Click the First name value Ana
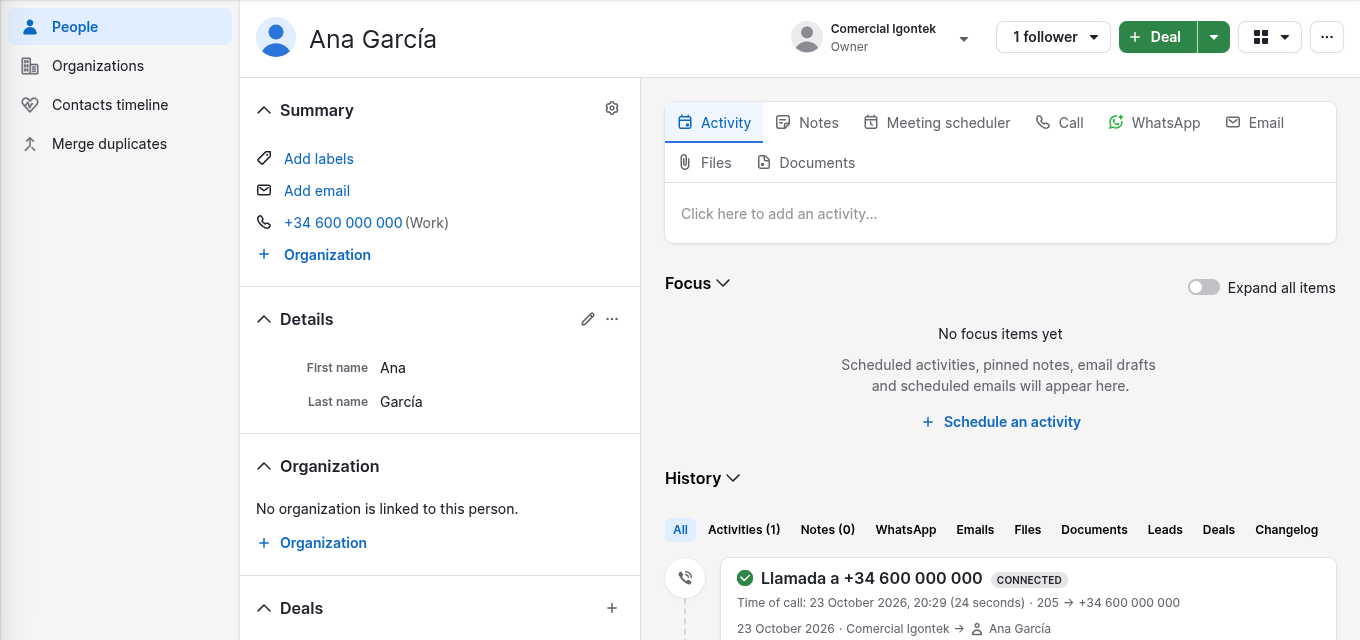1360x640 pixels. (393, 367)
